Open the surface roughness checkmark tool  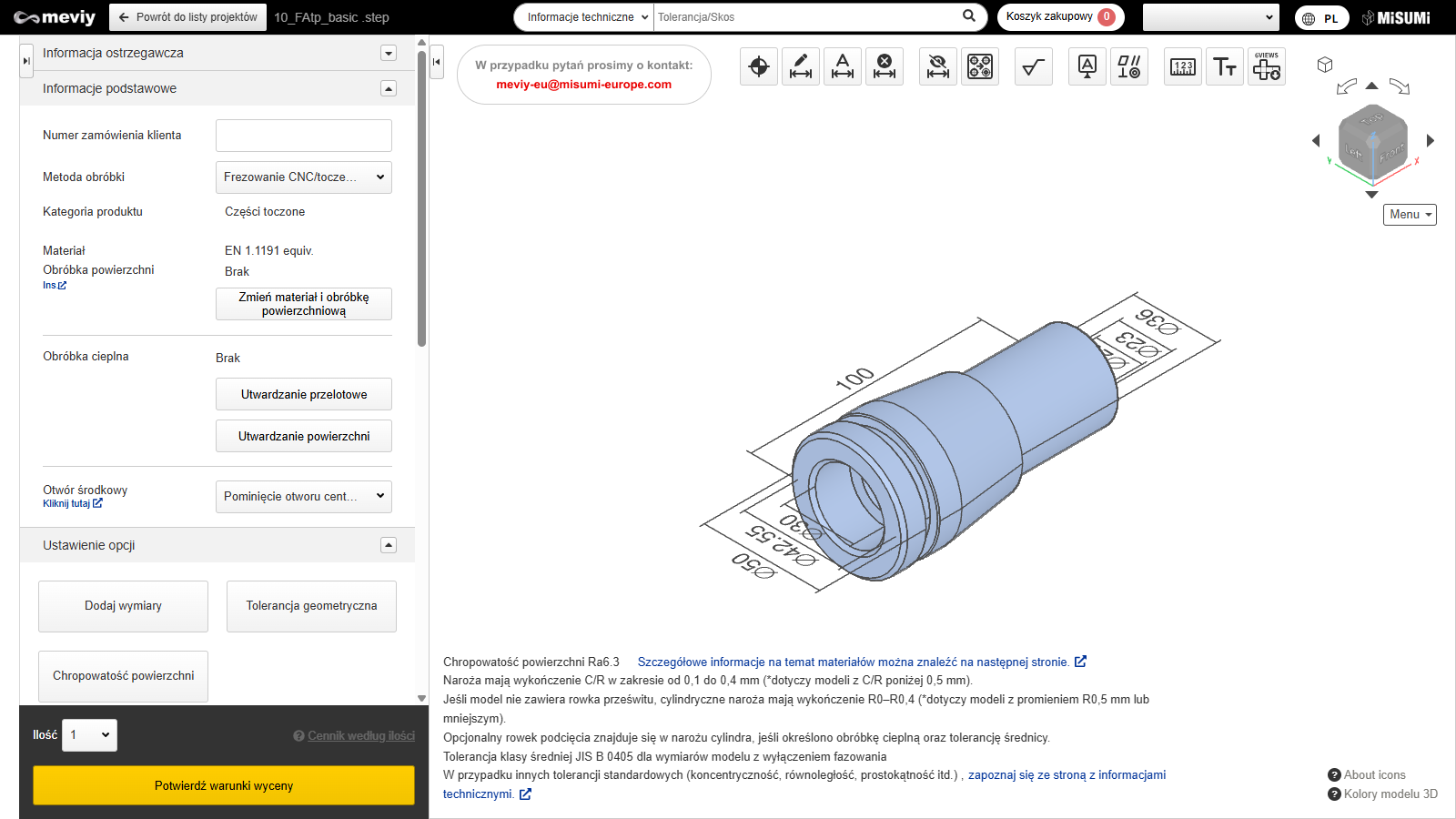[1034, 66]
